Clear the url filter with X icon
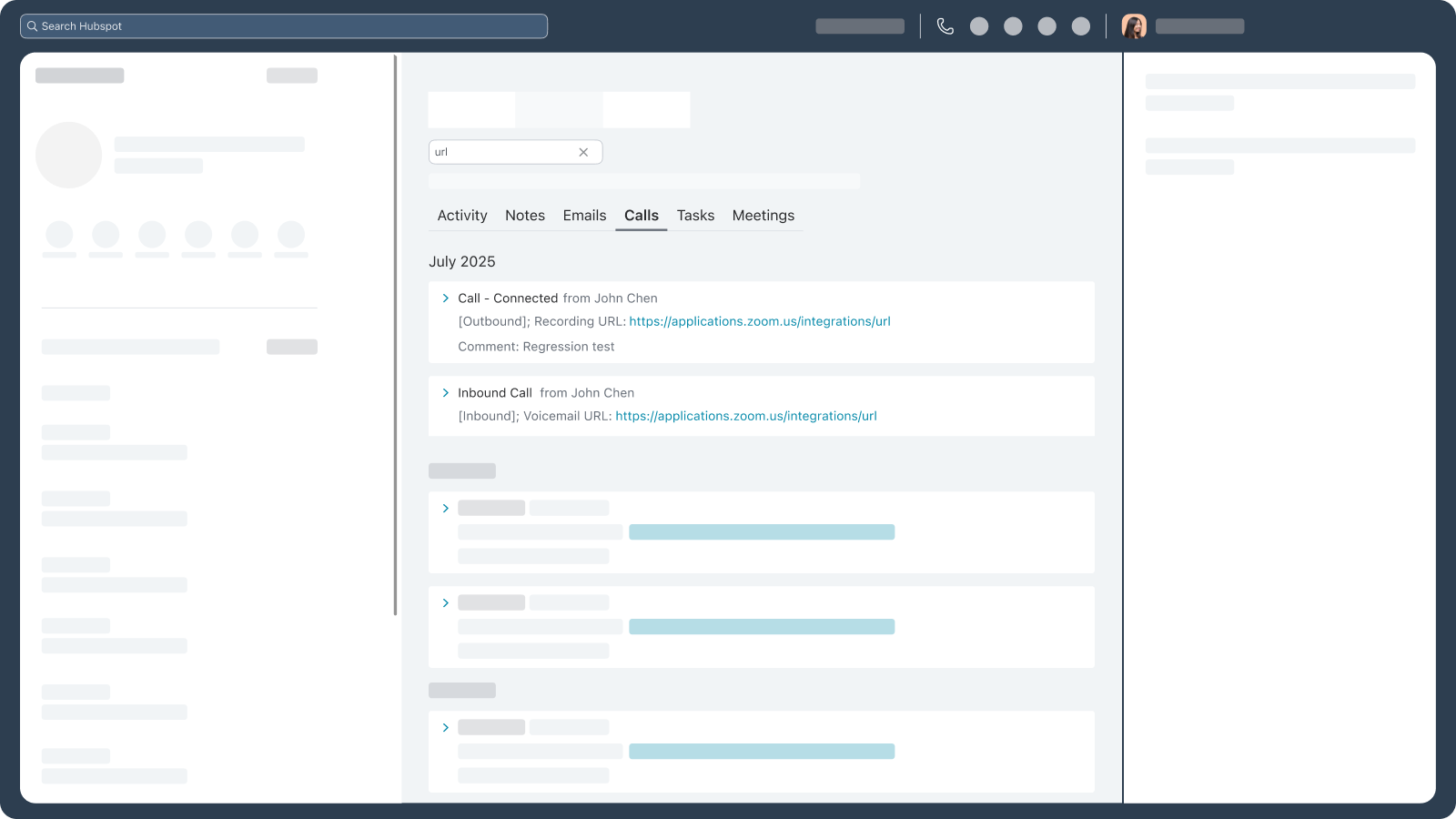This screenshot has height=819, width=1456. (x=583, y=152)
